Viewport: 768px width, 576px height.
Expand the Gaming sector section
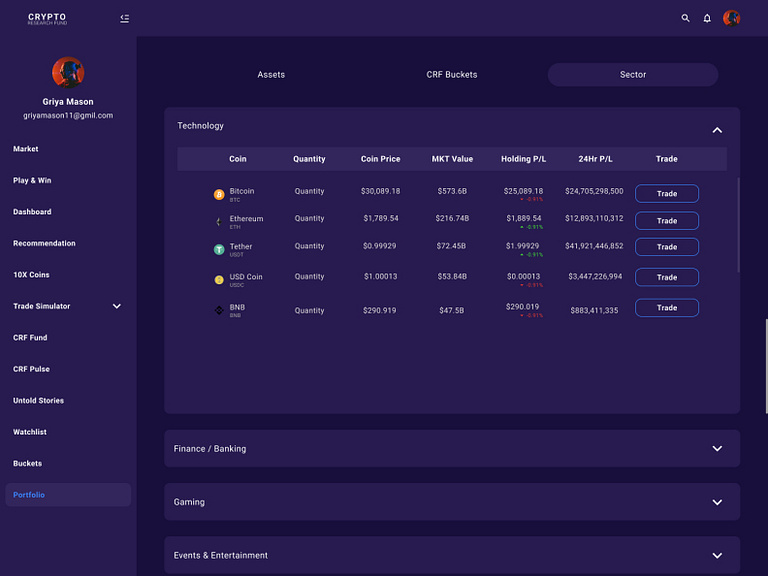coord(717,502)
